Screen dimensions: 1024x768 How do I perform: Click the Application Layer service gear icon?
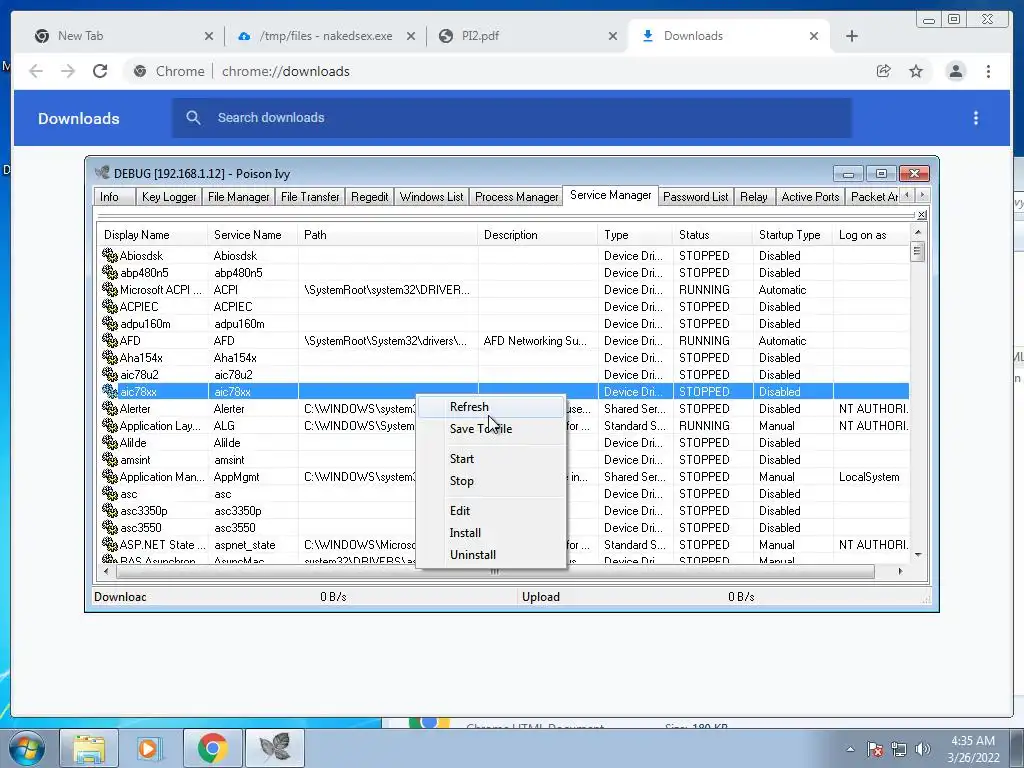(110, 425)
